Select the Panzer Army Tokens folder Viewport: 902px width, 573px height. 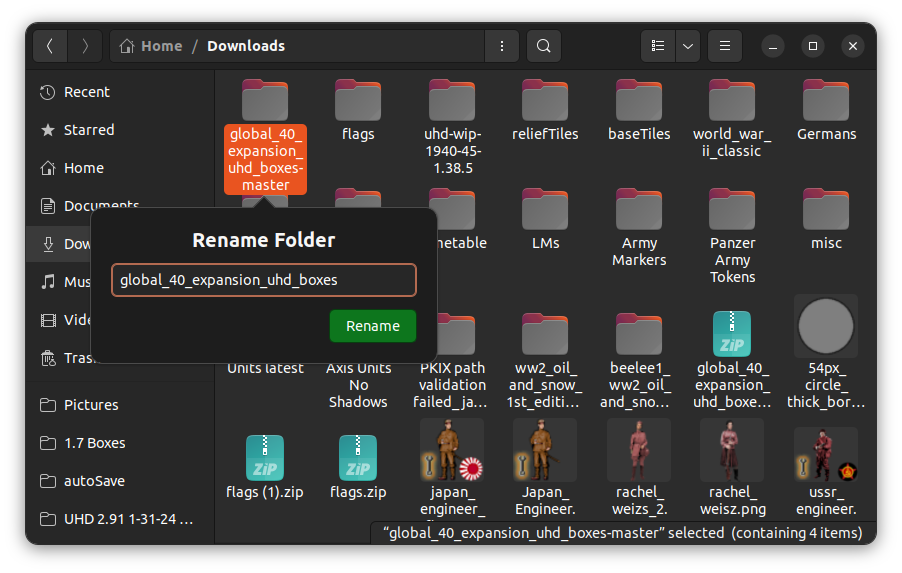point(732,237)
